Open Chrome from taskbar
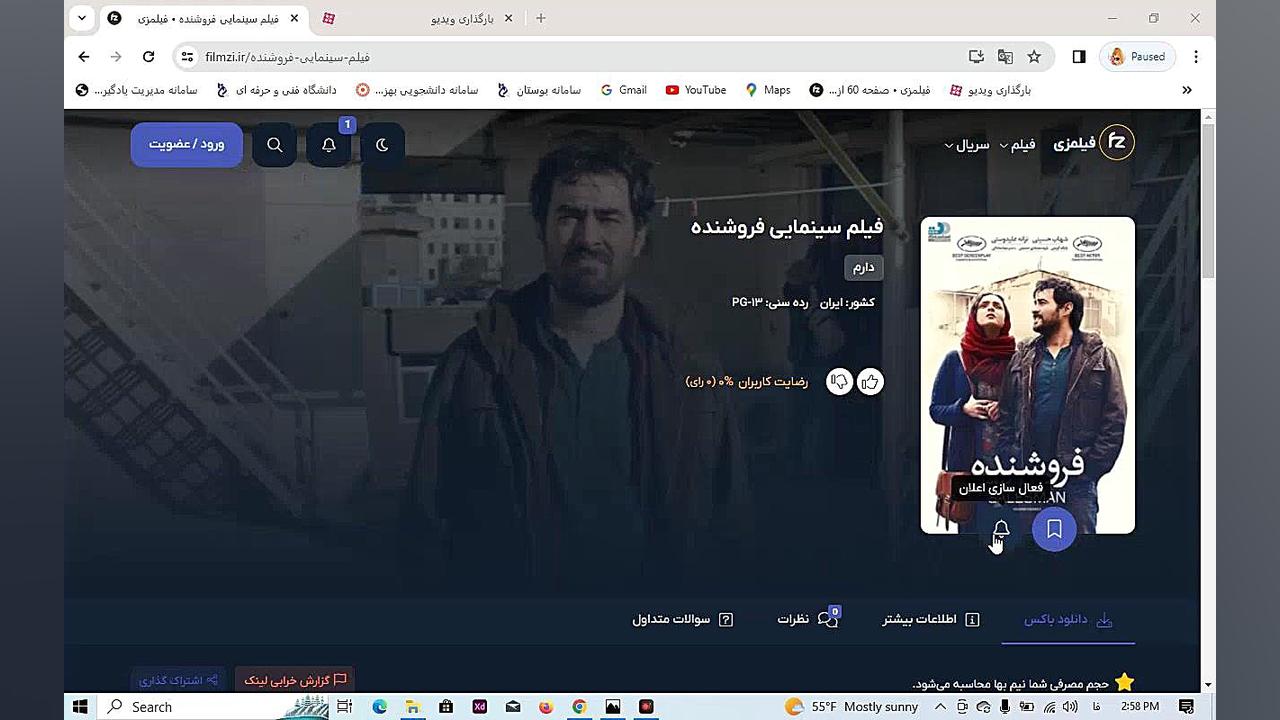The image size is (1280, 720). click(x=579, y=707)
